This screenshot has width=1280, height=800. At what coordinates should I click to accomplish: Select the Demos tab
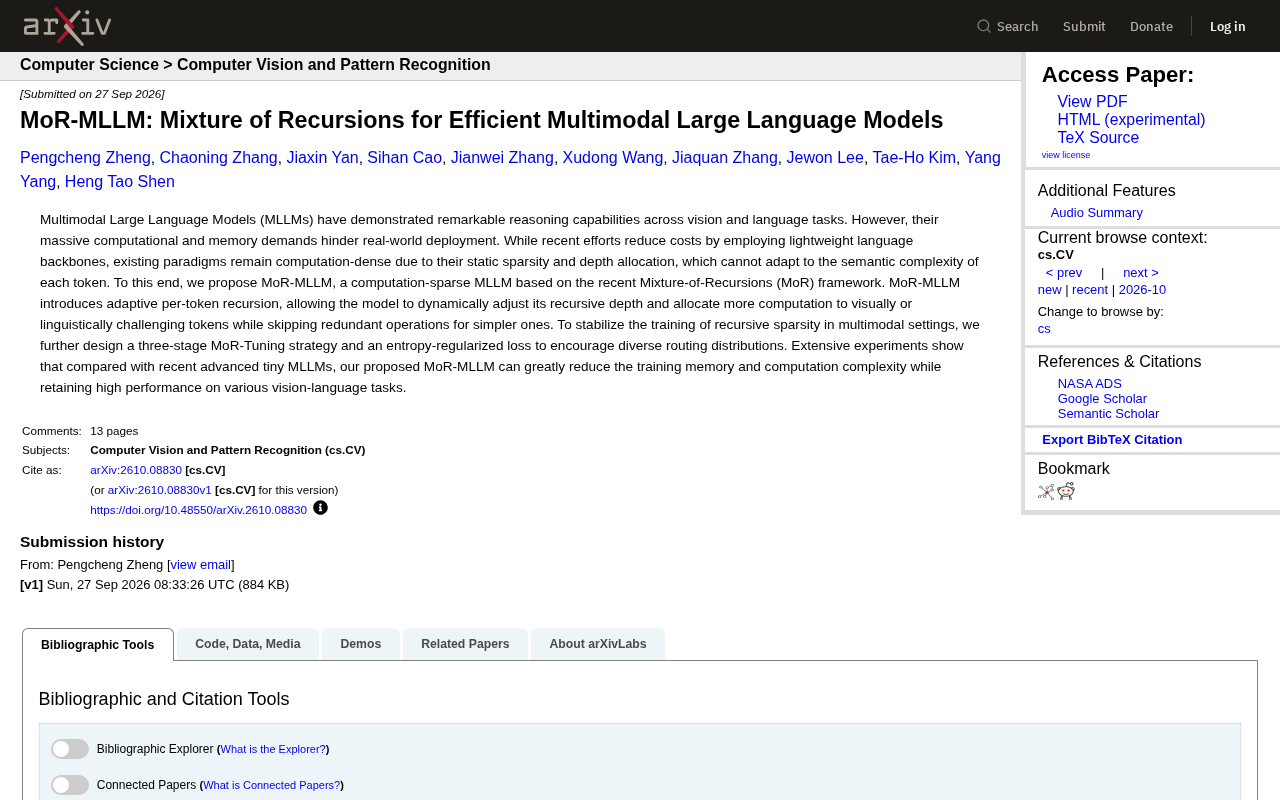coord(361,644)
